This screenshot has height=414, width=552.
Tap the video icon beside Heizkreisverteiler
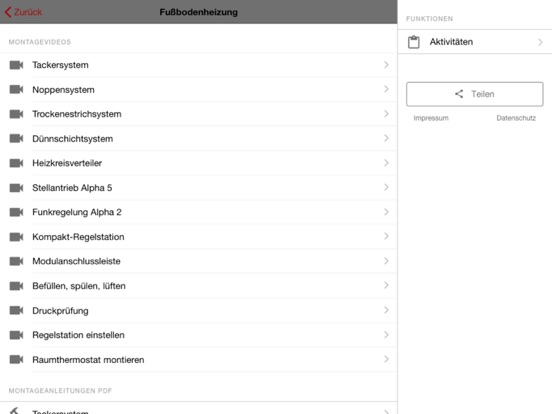pyautogui.click(x=16, y=163)
